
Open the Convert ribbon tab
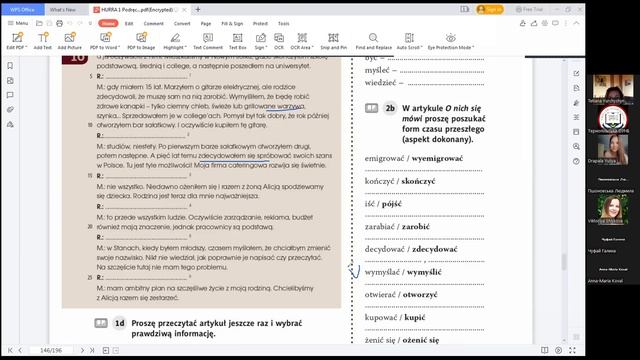pyautogui.click(x=182, y=23)
